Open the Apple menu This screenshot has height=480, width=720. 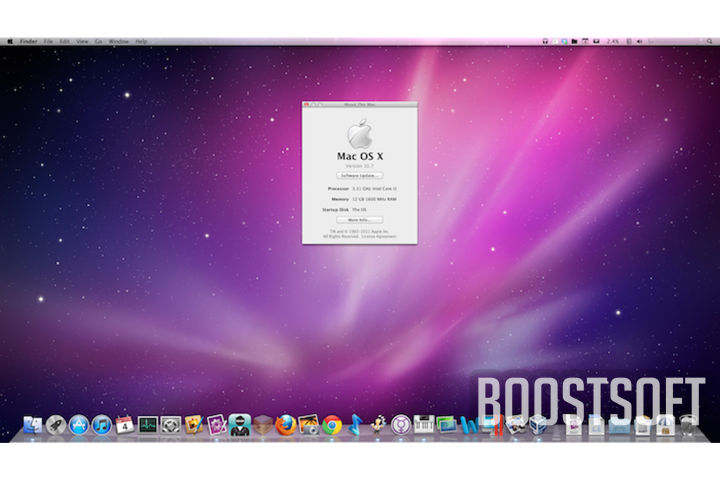coord(10,41)
